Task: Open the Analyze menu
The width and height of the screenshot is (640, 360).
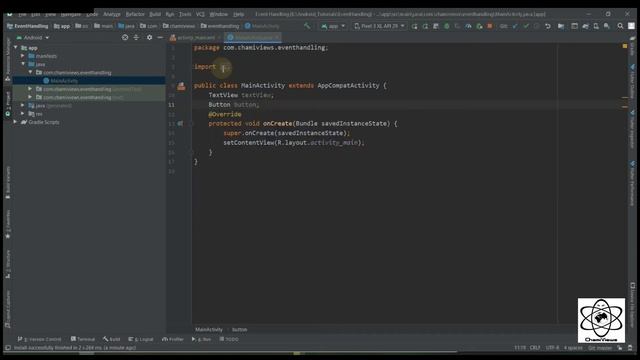Action: coord(112,14)
